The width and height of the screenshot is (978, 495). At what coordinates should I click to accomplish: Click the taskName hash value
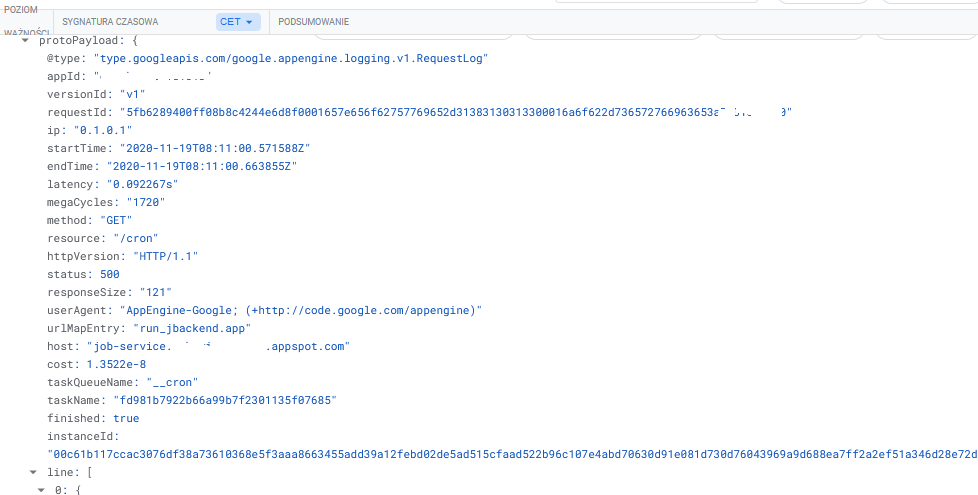pos(225,401)
